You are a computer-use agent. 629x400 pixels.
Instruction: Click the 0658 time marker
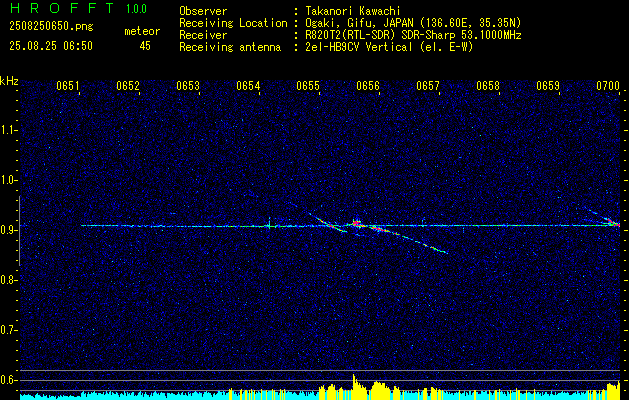(487, 85)
